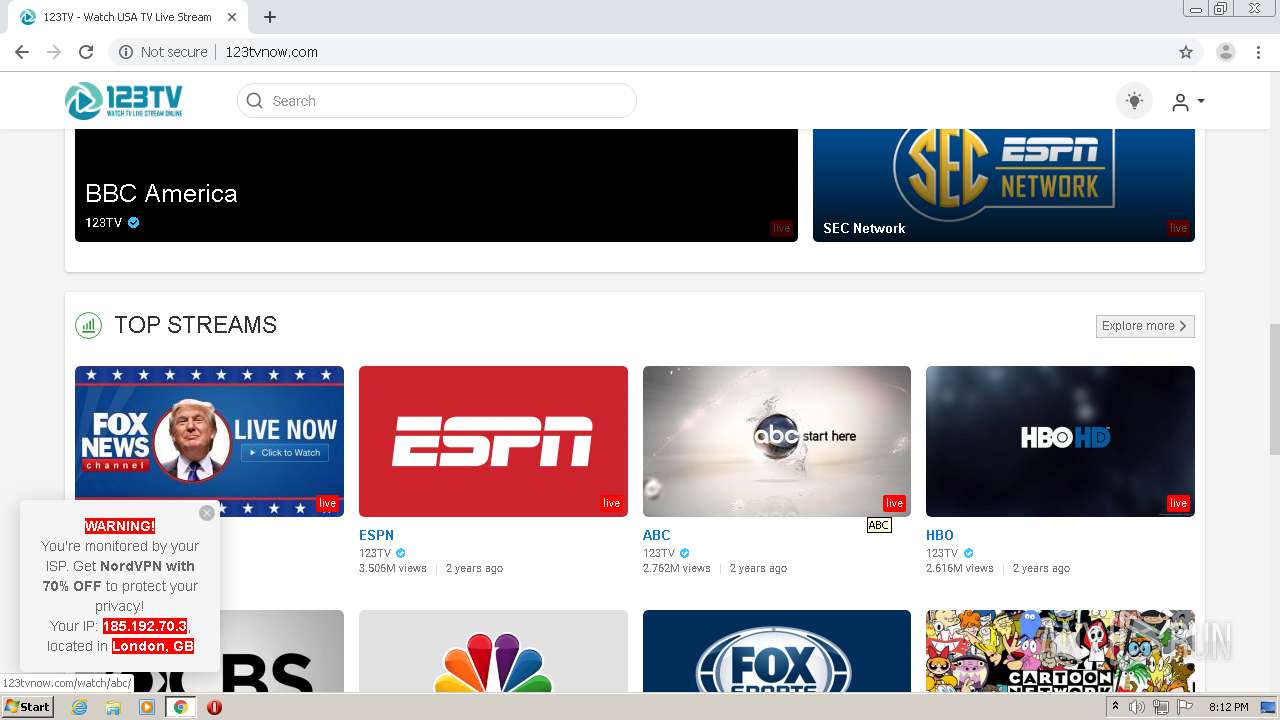Click the network tray icon
Image resolution: width=1280 pixels, height=720 pixels.
(1161, 707)
